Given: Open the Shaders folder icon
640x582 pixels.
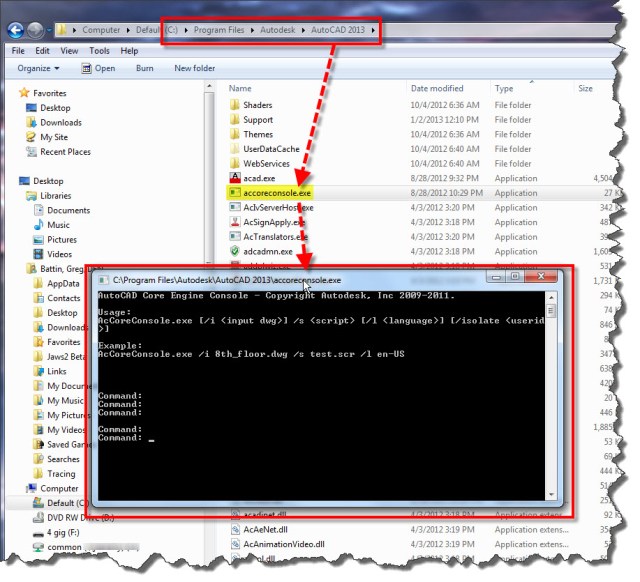Looking at the screenshot, I should 234,105.
